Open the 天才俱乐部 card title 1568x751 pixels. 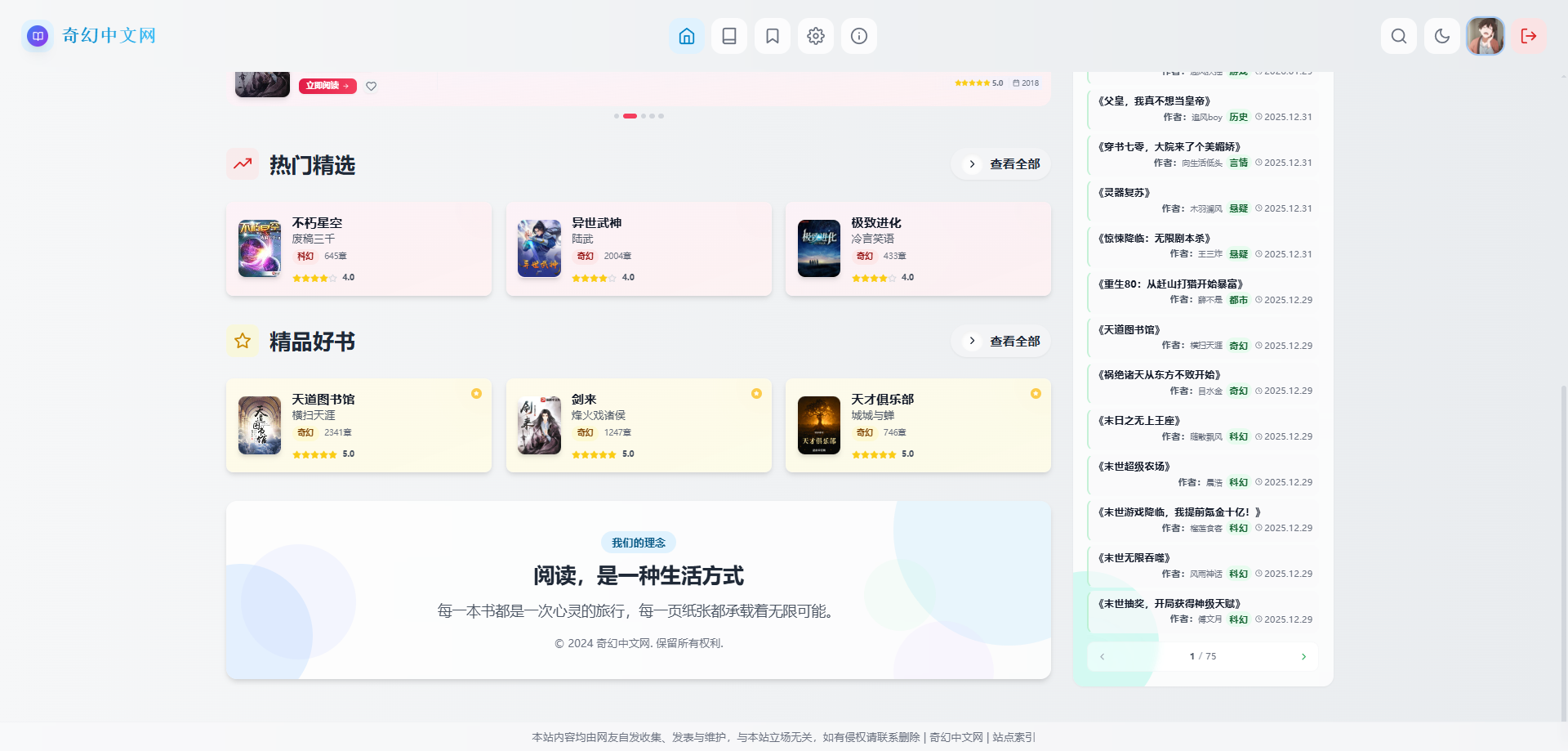(882, 400)
